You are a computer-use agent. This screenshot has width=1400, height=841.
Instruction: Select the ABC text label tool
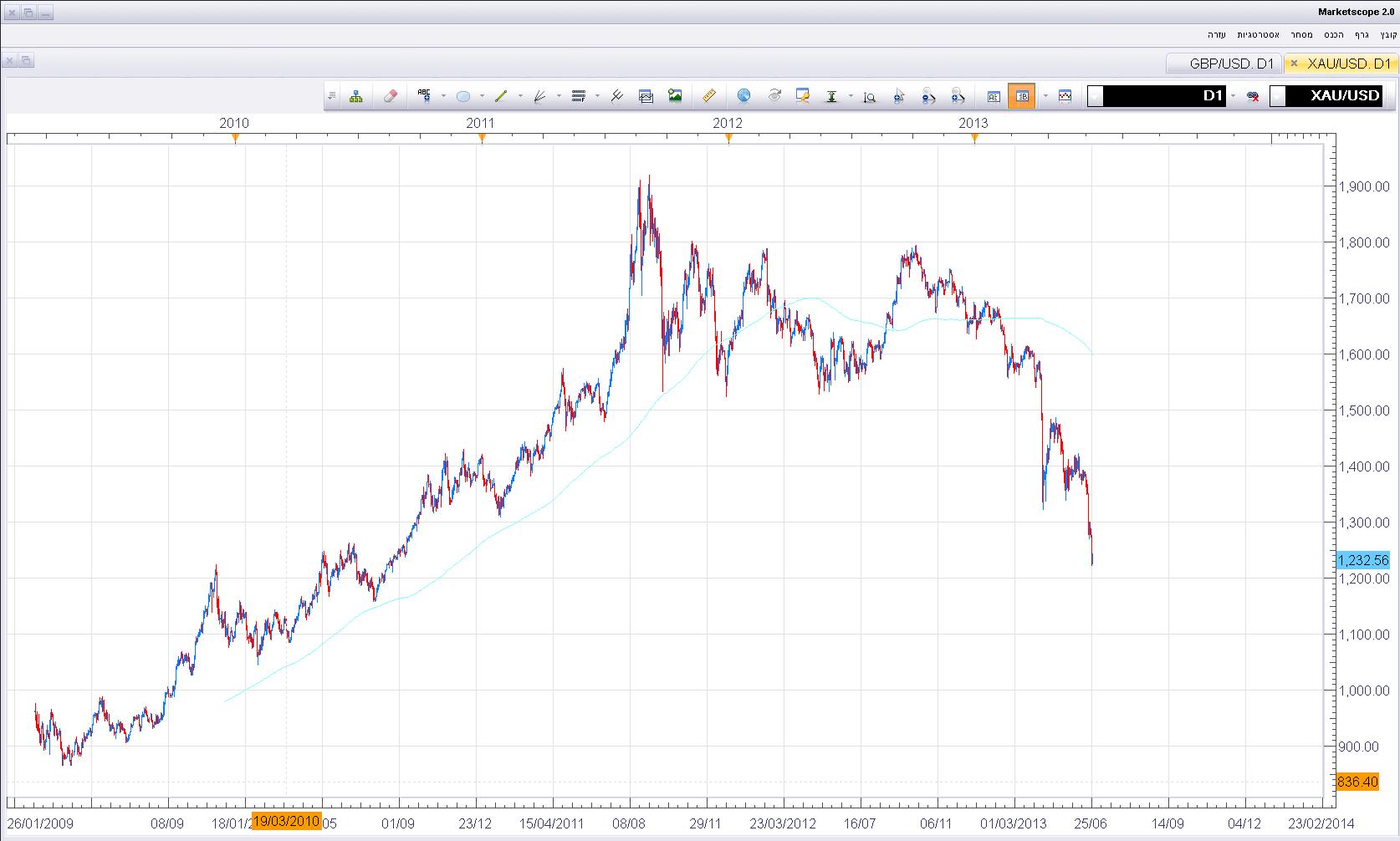[424, 96]
